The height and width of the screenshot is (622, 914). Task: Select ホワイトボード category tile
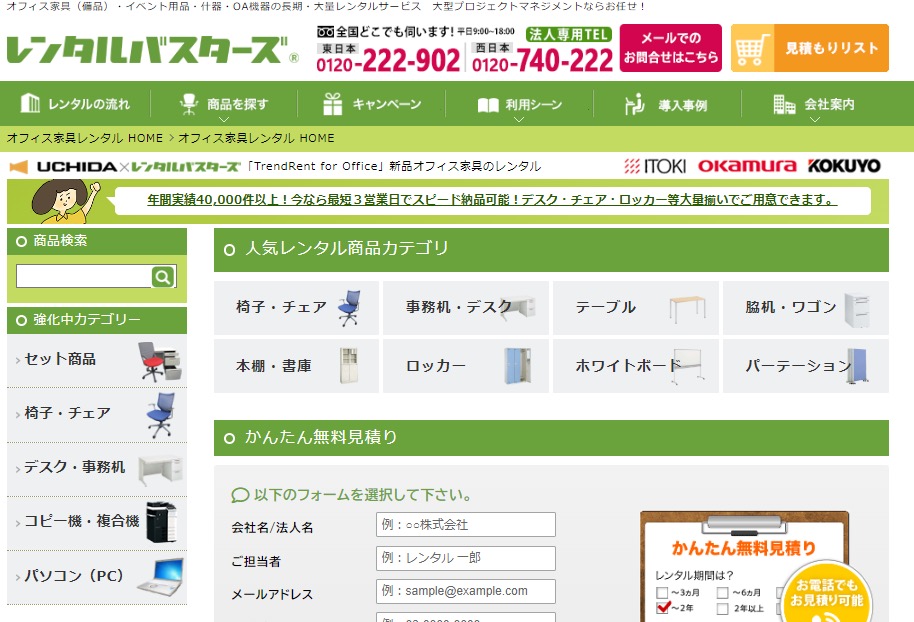click(x=635, y=366)
